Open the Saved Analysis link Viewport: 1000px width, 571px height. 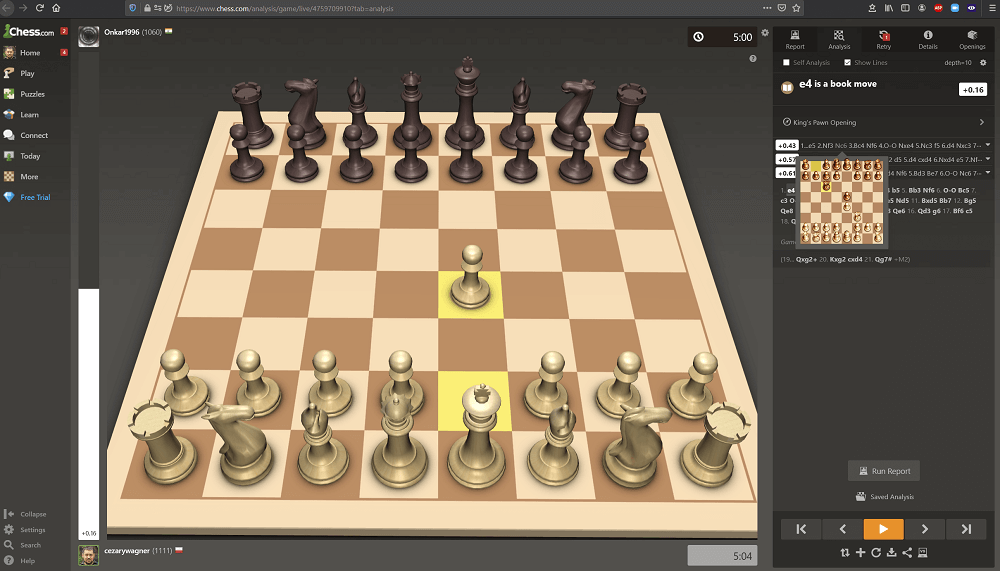pos(884,497)
